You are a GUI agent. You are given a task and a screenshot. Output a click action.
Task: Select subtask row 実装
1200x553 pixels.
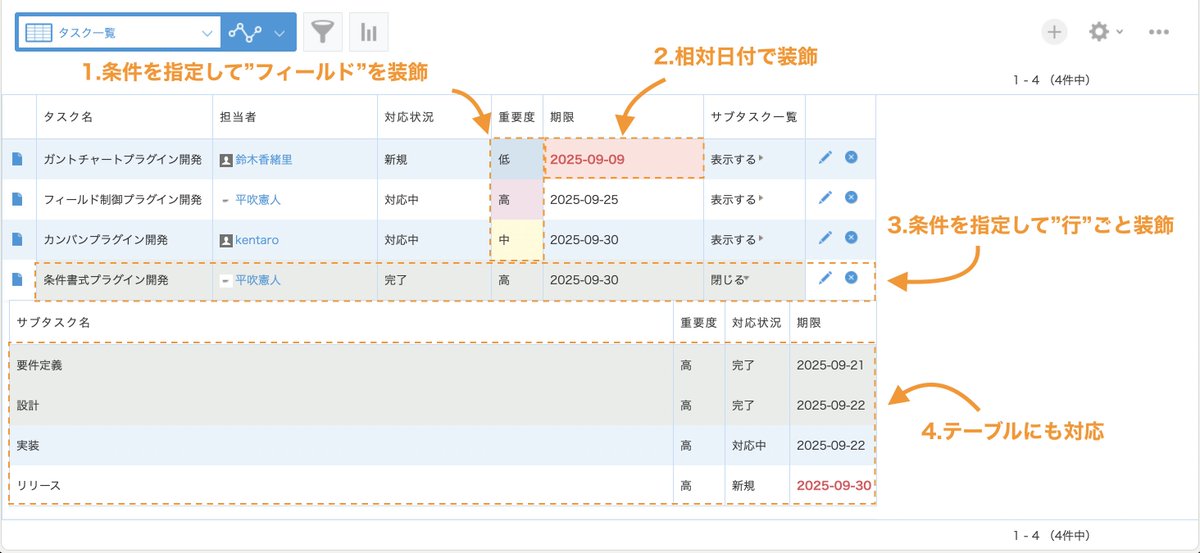(x=443, y=445)
